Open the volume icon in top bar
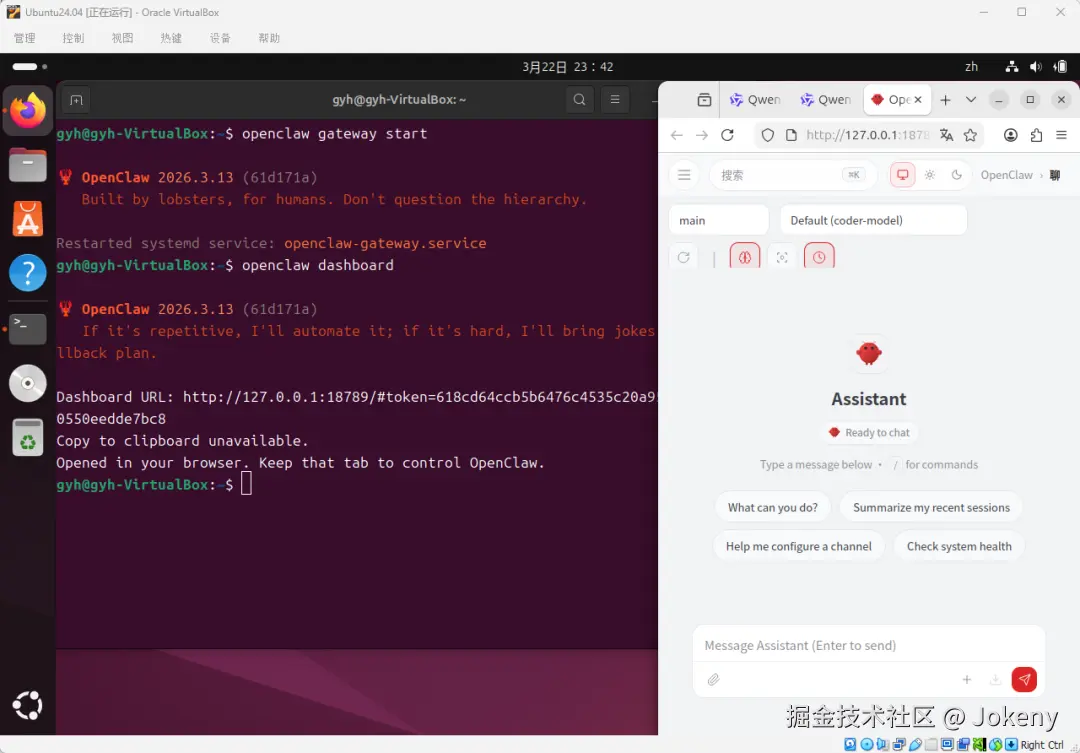The image size is (1080, 753). pos(1035,67)
